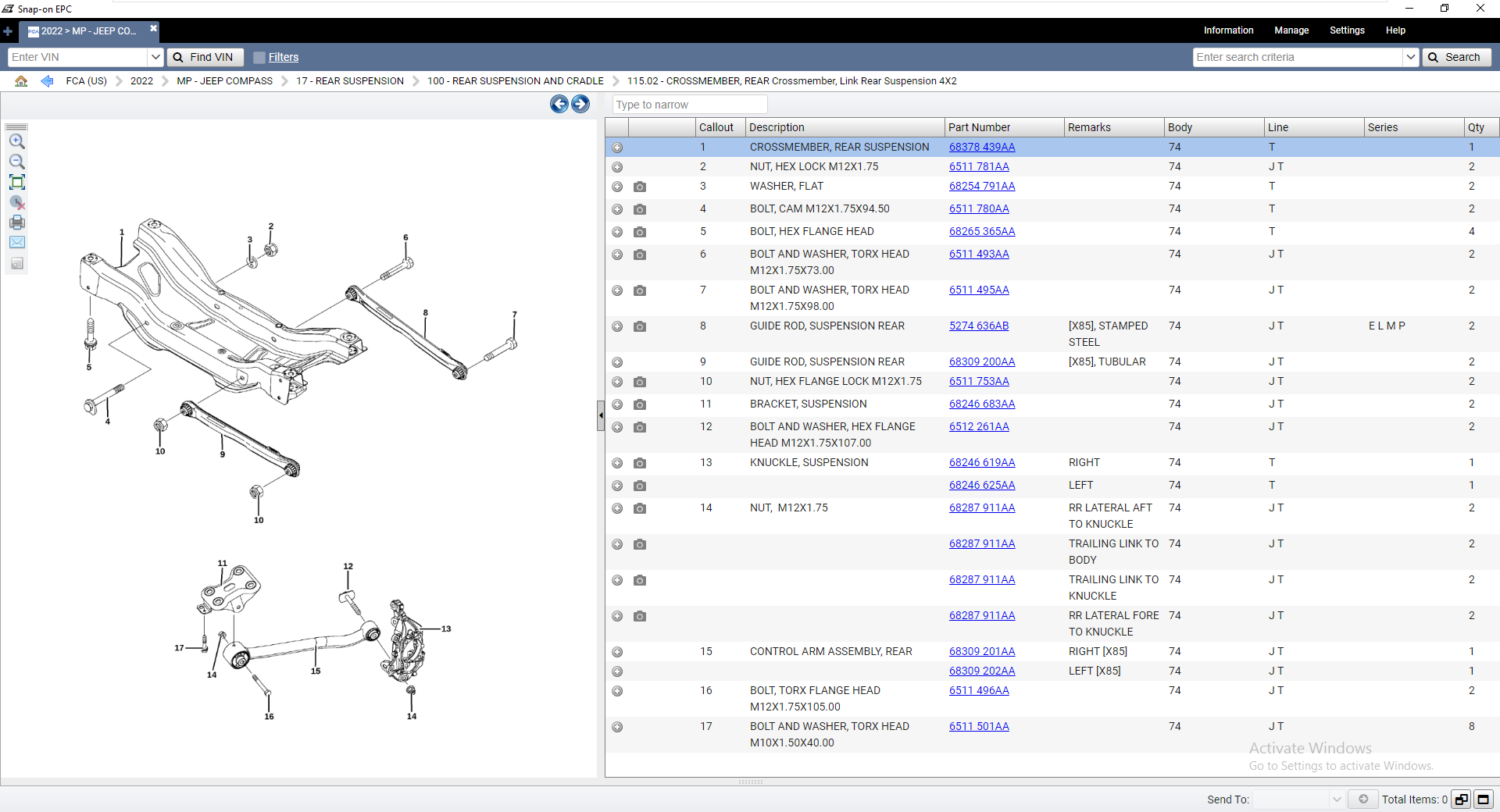Viewport: 1500px width, 812px height.
Task: Click the zoom out magnifier tool
Action: tap(16, 162)
